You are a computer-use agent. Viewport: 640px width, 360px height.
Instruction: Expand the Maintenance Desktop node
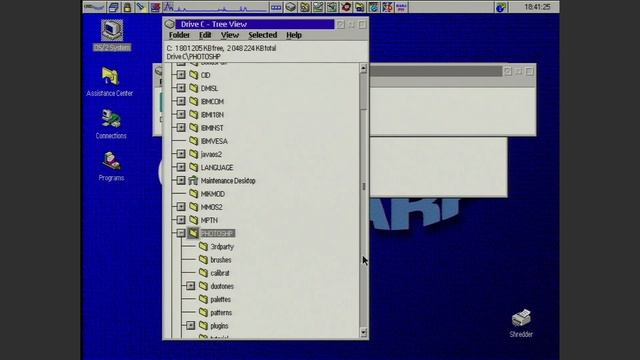click(x=181, y=180)
